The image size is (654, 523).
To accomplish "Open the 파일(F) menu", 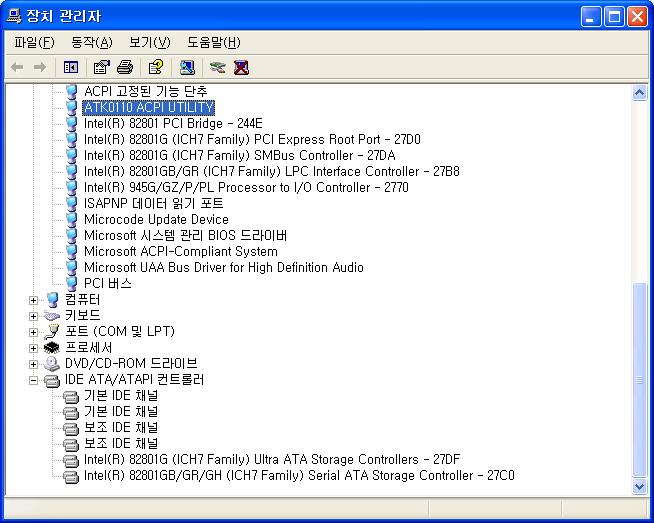I will point(34,42).
